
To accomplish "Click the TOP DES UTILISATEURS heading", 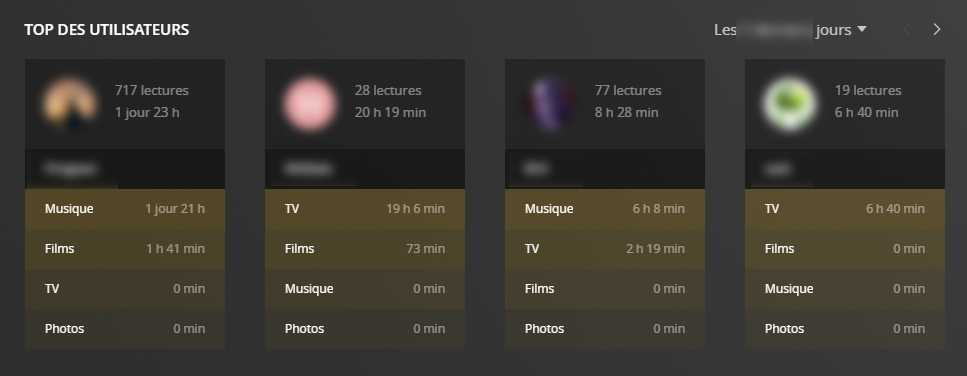I will point(107,30).
